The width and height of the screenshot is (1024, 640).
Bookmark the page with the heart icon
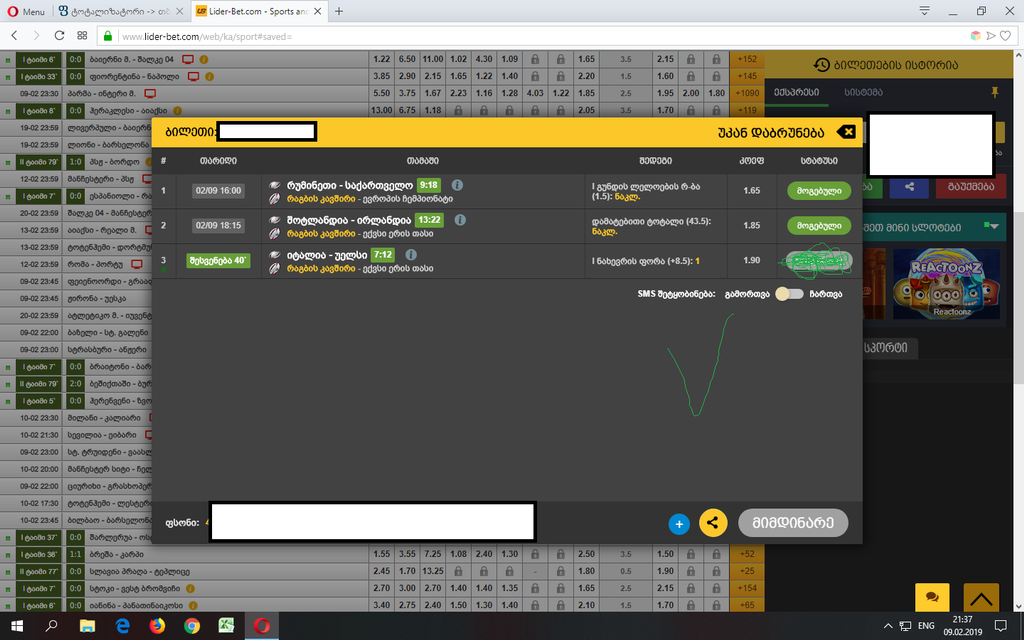[x=1006, y=36]
